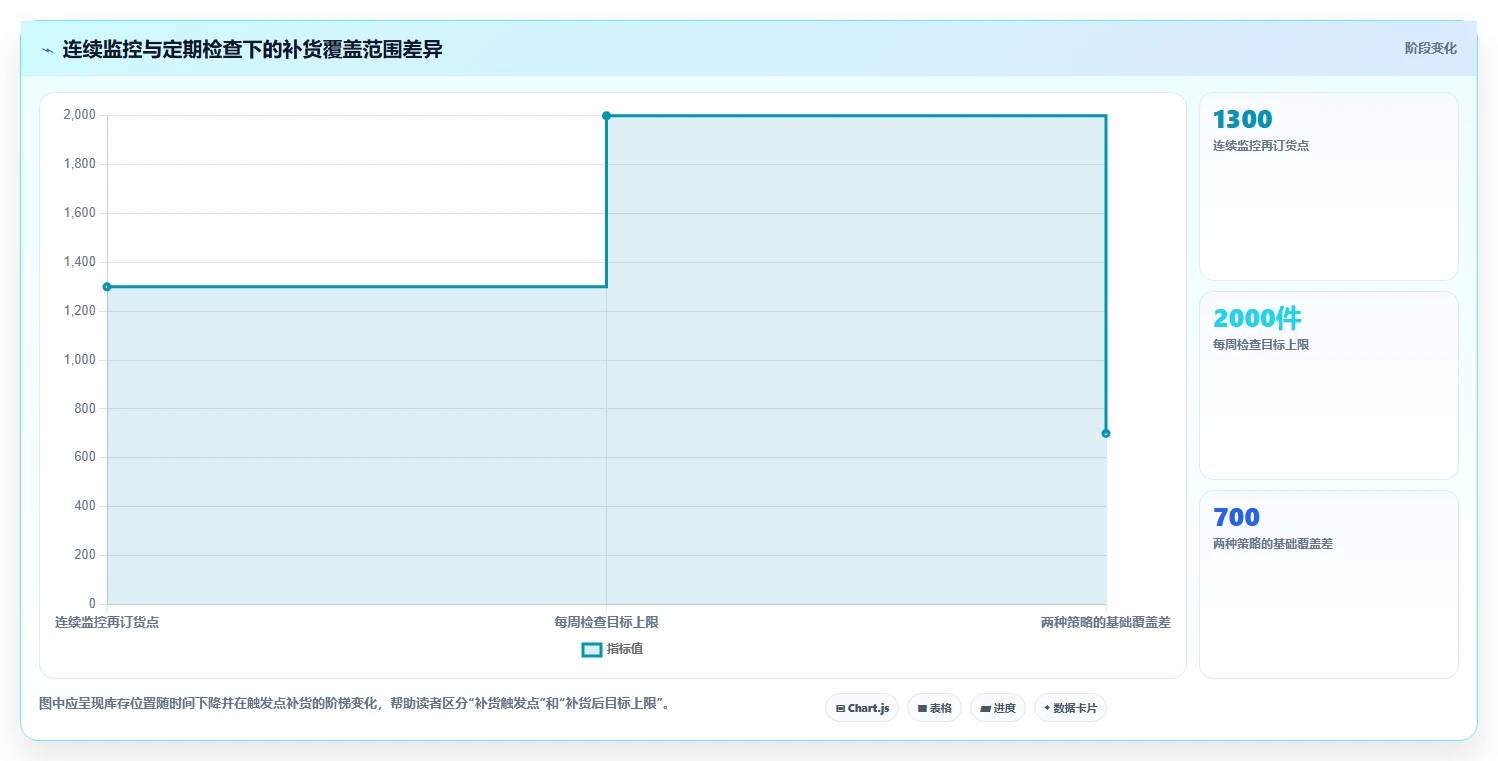The height and width of the screenshot is (761, 1498).
Task: Click the 1,400 y-axis tick label
Action: click(x=79, y=262)
